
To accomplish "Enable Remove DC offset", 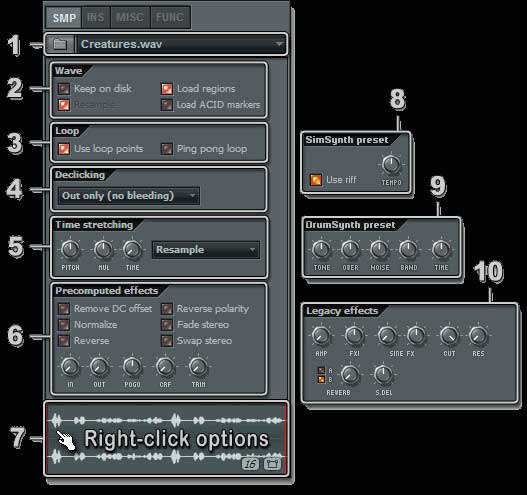I will coord(64,308).
